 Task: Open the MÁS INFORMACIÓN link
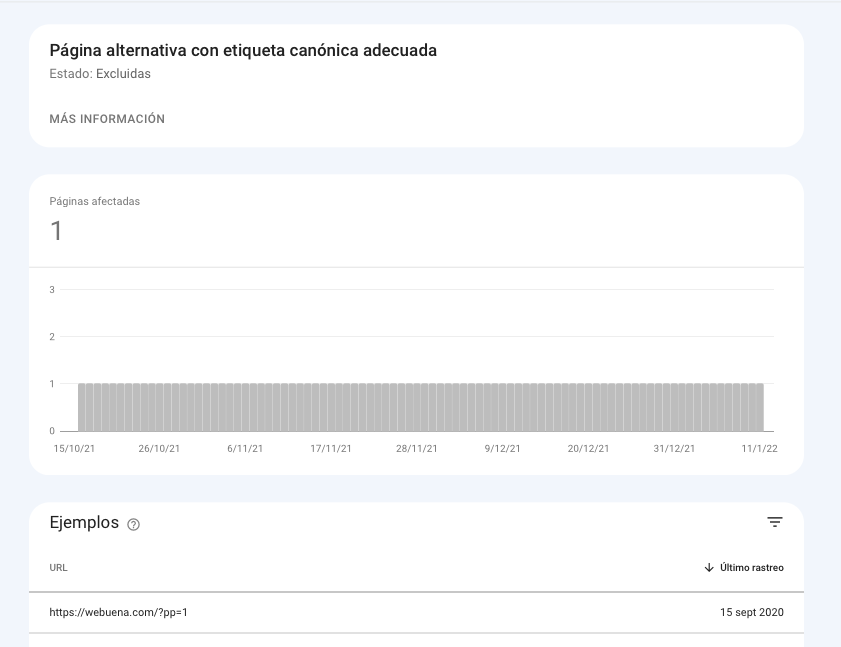pos(107,119)
